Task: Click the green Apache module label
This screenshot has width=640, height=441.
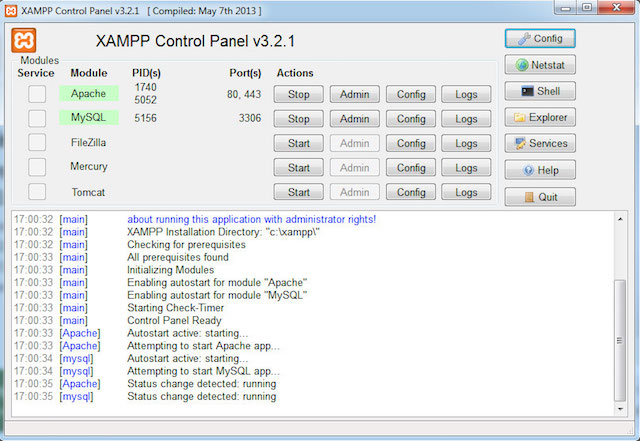Action: click(x=89, y=94)
